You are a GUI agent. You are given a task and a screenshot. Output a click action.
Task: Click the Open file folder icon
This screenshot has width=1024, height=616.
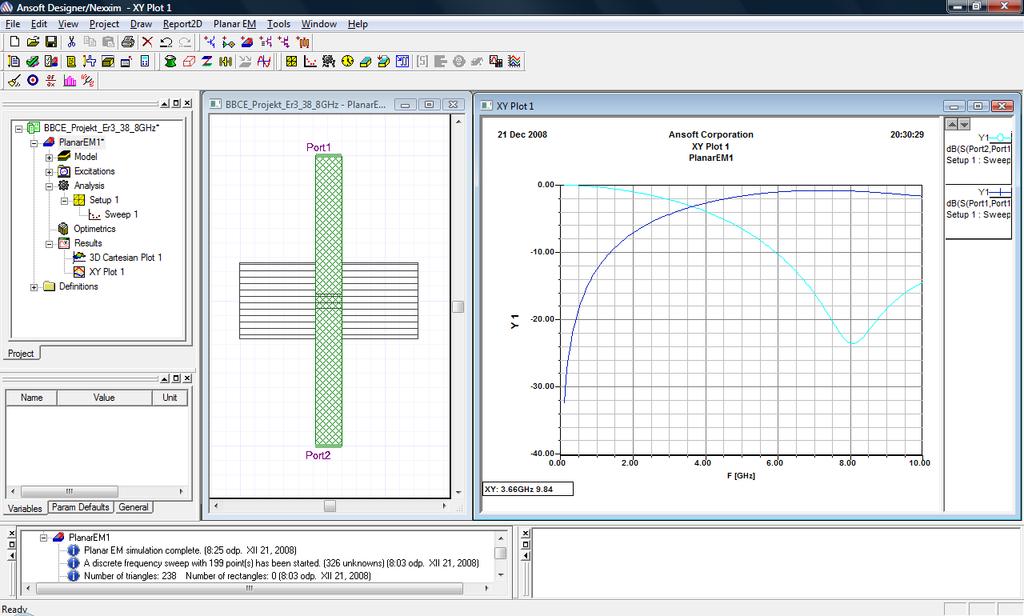coord(33,42)
